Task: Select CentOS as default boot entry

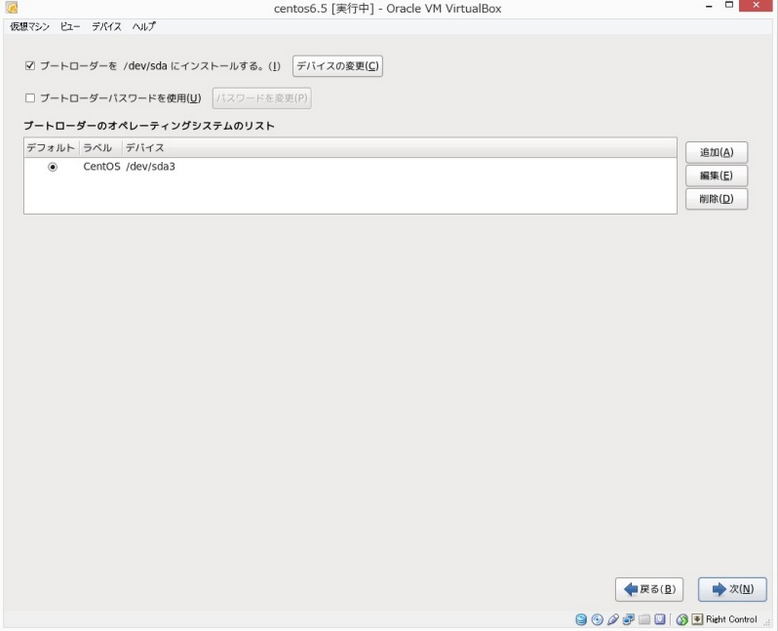Action: click(53, 167)
